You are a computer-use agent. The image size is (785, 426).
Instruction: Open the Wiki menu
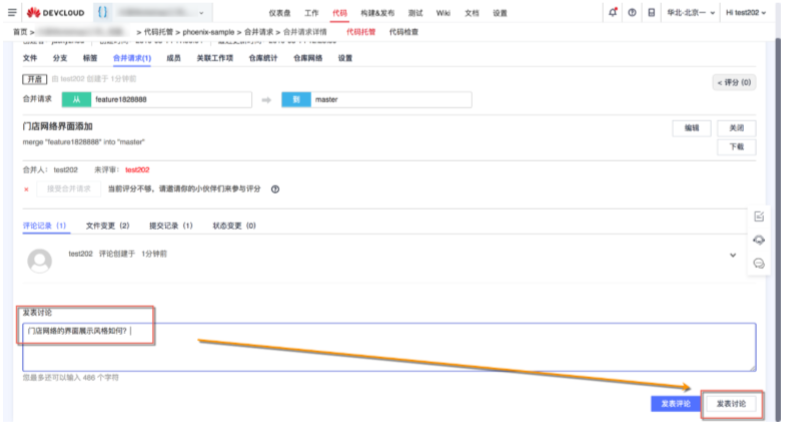click(x=443, y=13)
